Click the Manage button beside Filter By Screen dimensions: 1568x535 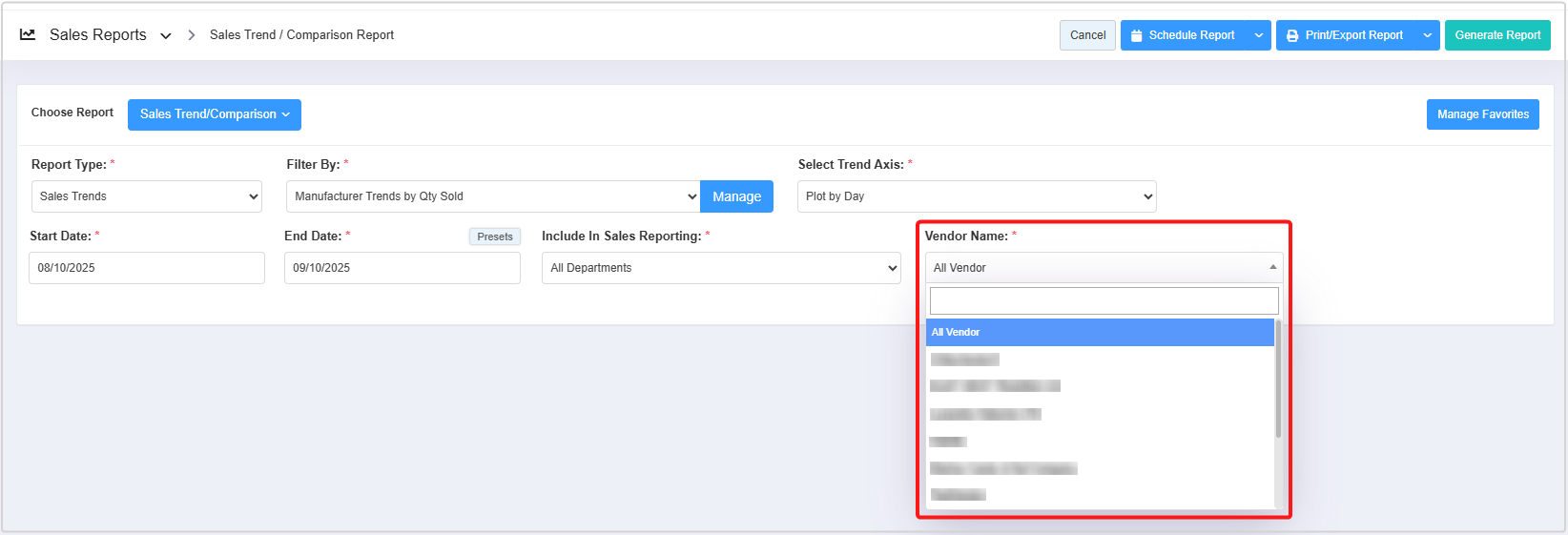tap(736, 196)
